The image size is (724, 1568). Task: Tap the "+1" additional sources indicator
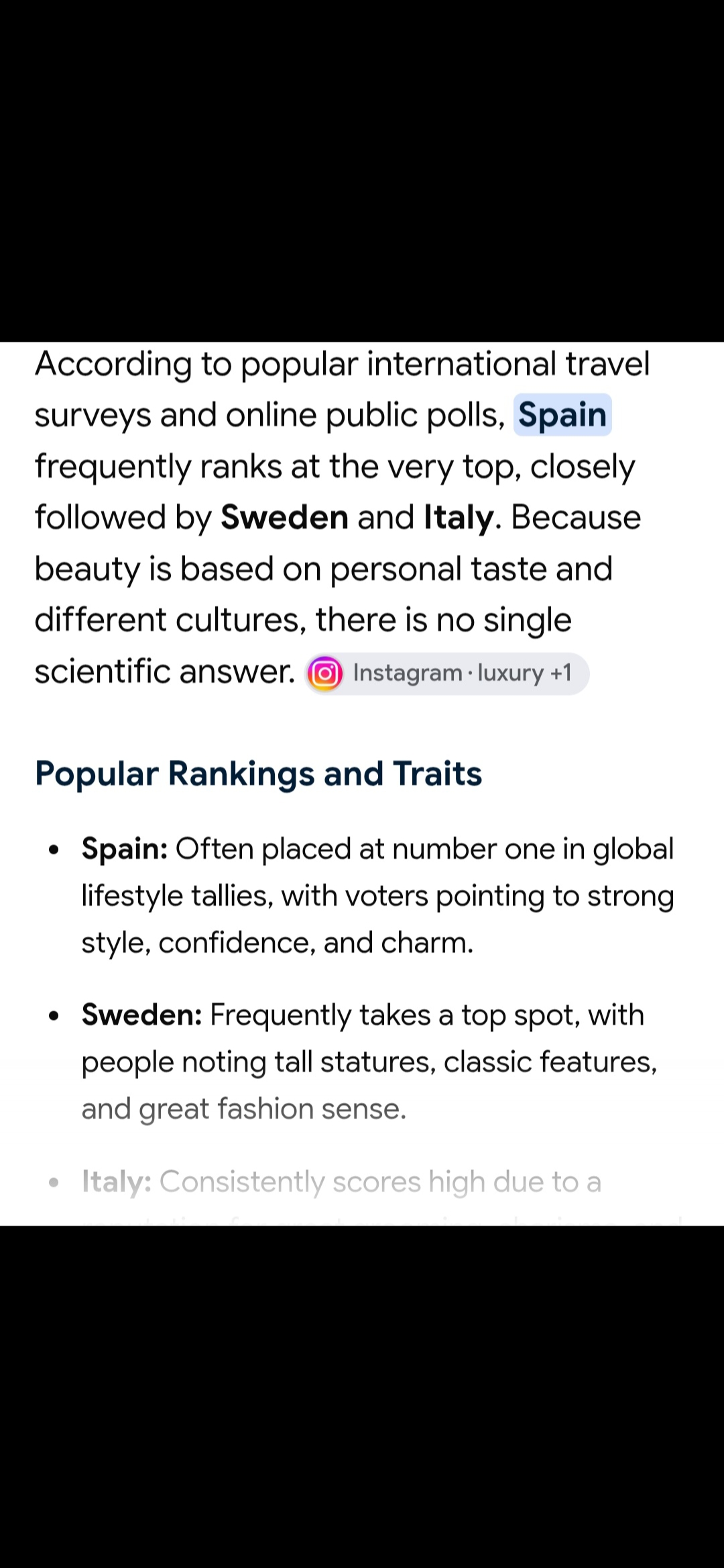click(x=560, y=673)
